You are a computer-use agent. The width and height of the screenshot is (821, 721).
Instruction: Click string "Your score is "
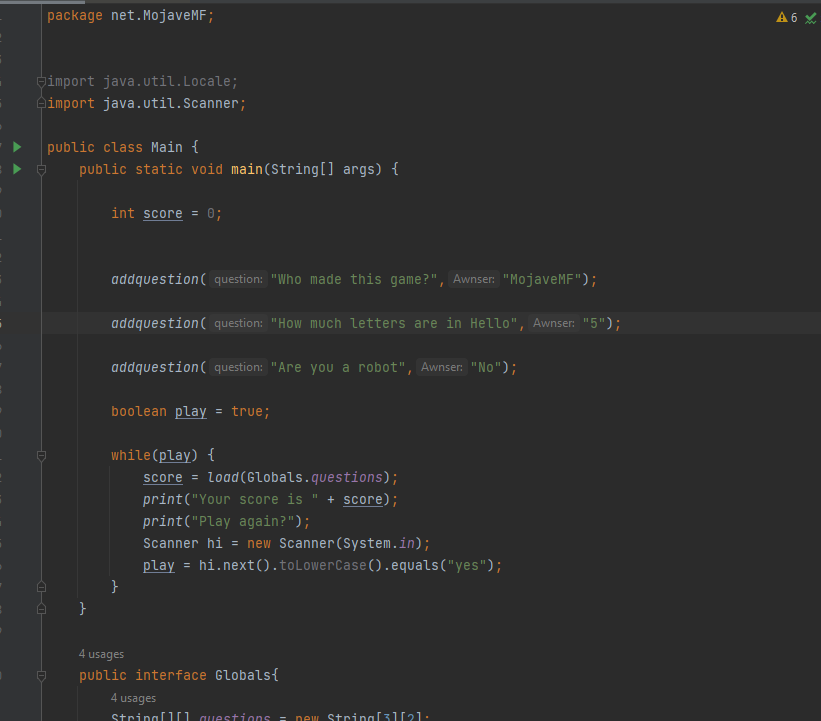tap(254, 500)
